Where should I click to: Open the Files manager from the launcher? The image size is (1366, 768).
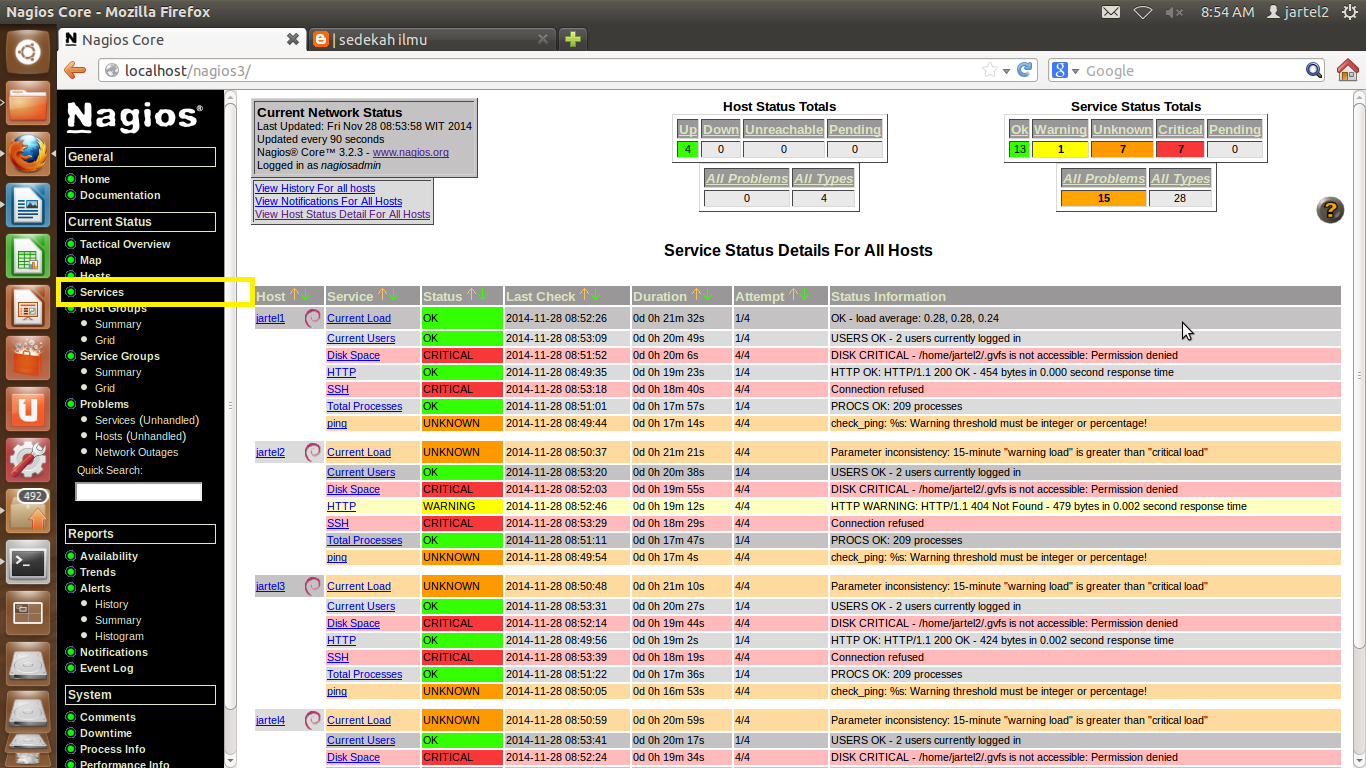pos(28,103)
